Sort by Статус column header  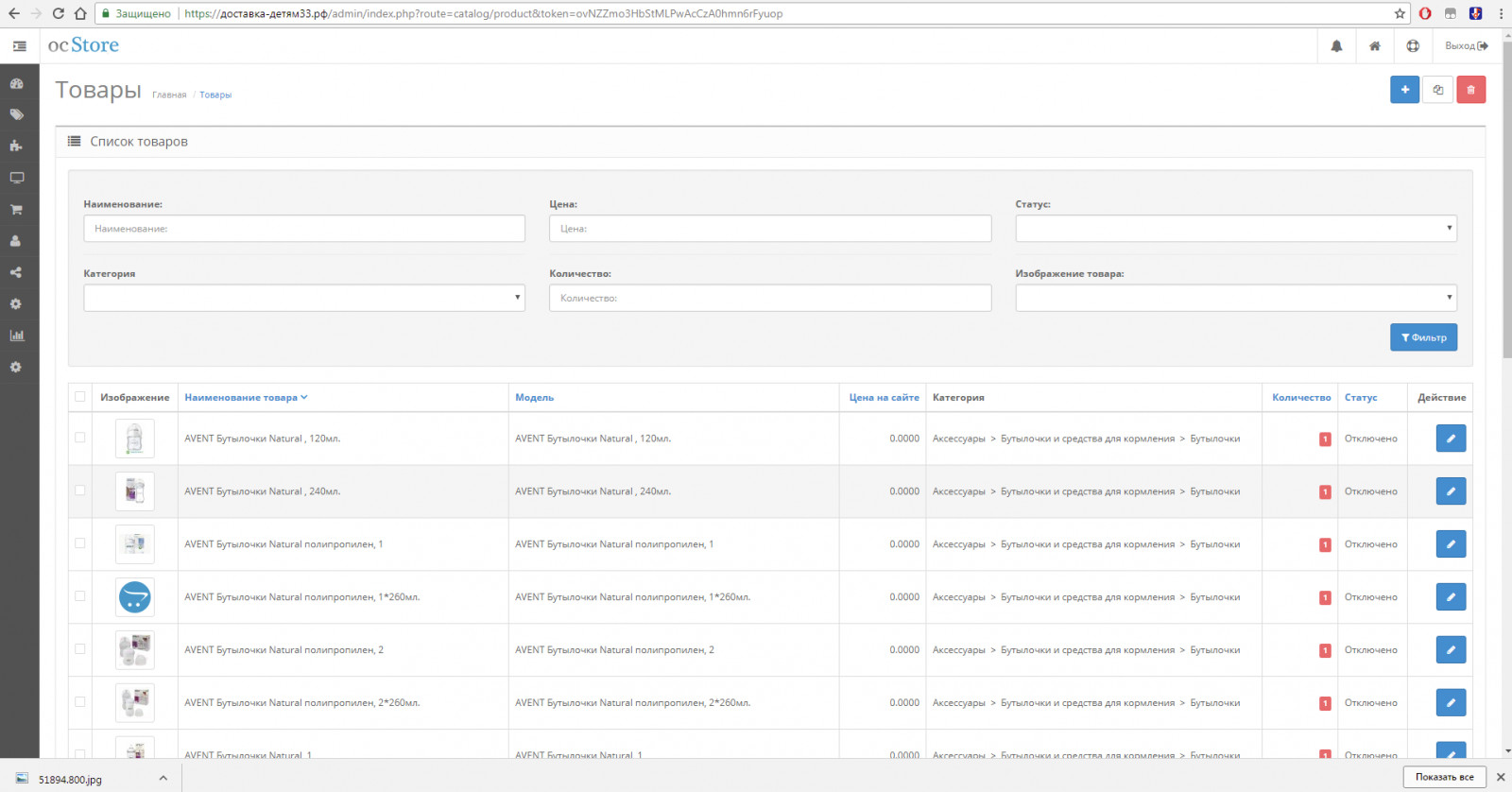1361,398
